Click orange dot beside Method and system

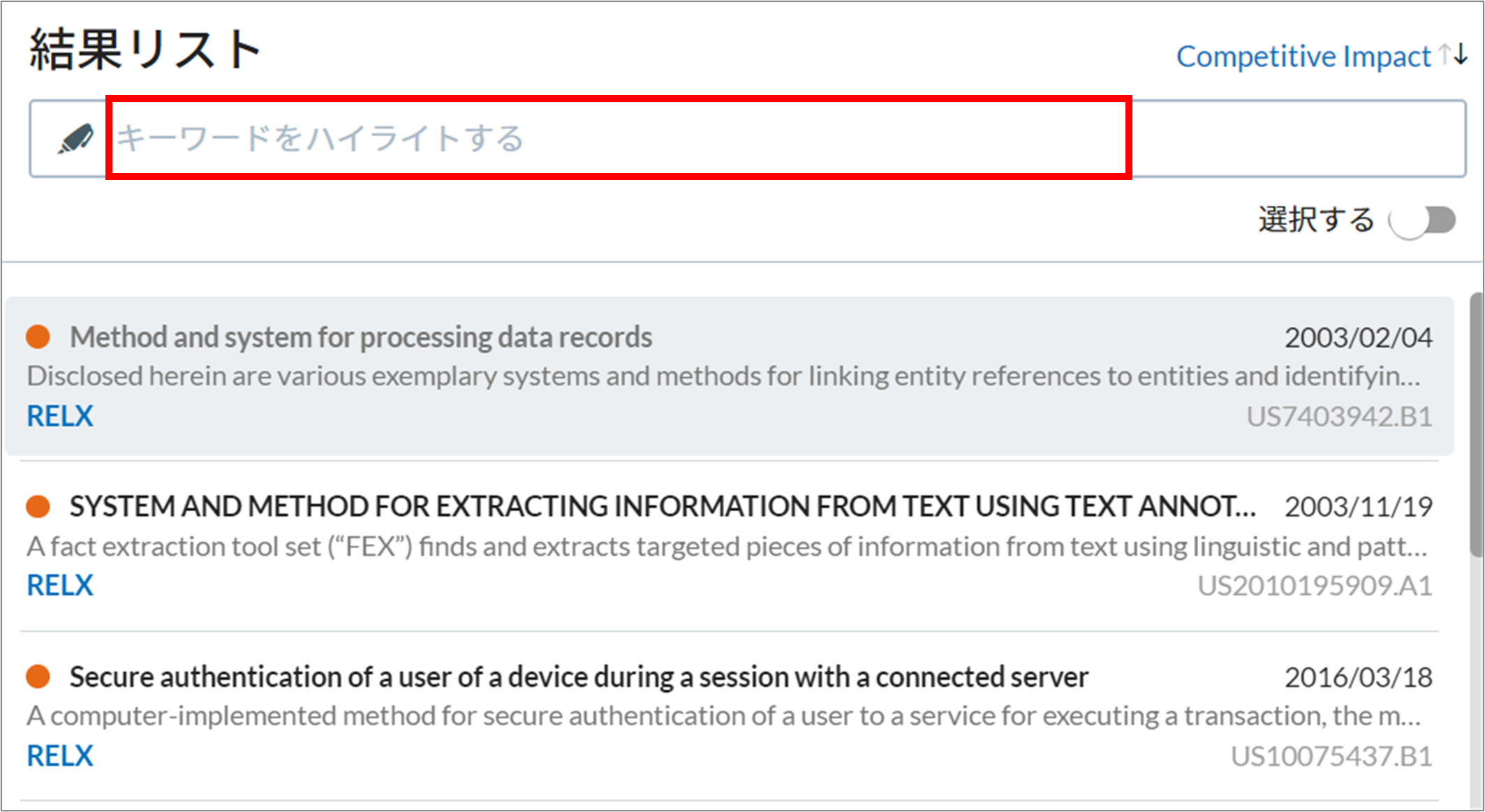tap(38, 337)
